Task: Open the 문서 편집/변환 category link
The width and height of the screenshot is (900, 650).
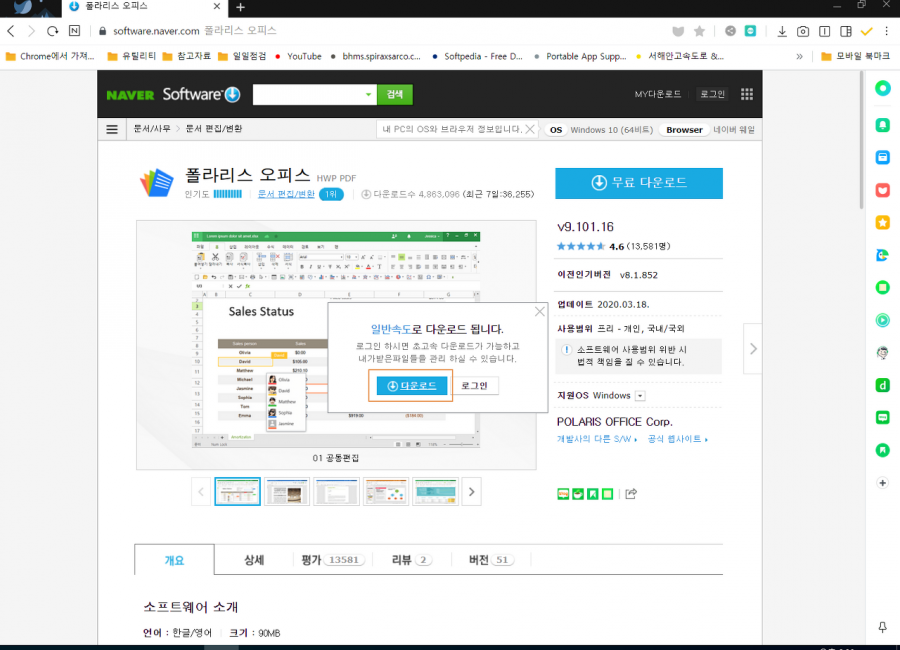Action: [x=286, y=194]
